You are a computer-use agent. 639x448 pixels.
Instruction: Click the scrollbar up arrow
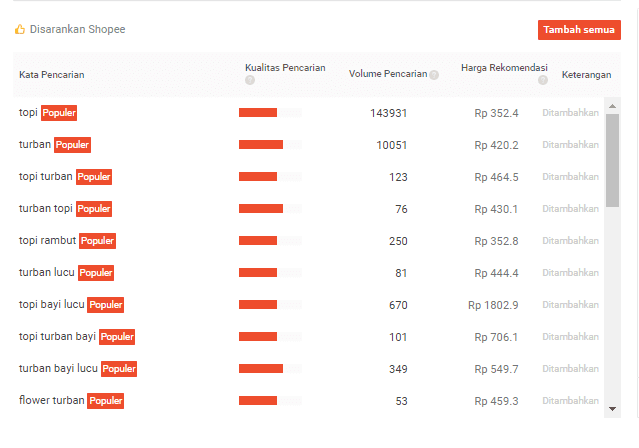click(612, 106)
